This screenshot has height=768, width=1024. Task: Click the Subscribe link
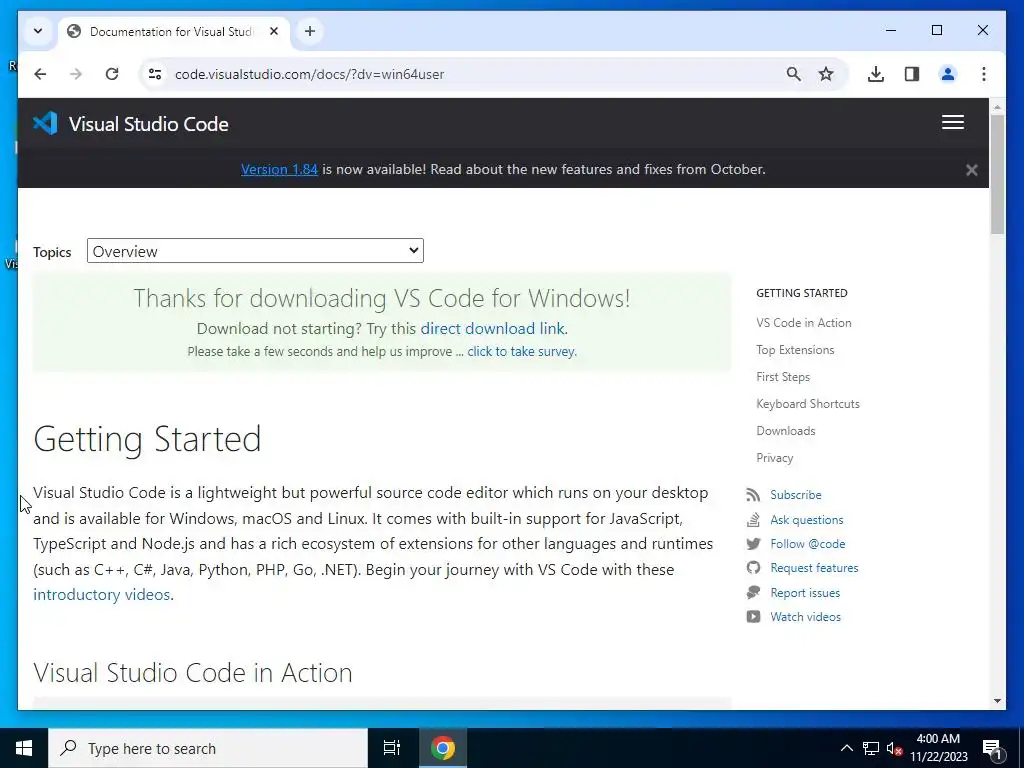795,495
